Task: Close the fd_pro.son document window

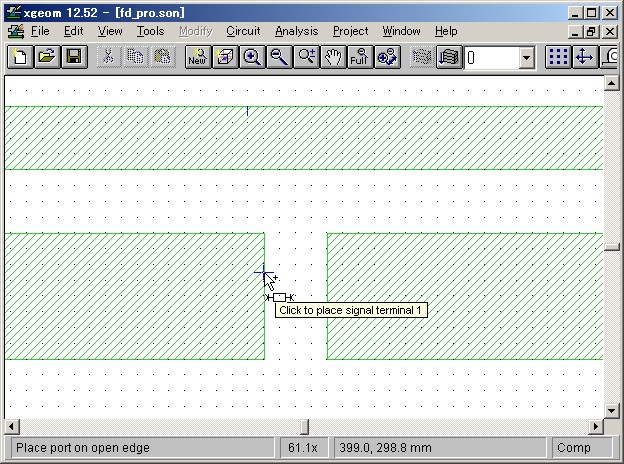Action: 609,31
